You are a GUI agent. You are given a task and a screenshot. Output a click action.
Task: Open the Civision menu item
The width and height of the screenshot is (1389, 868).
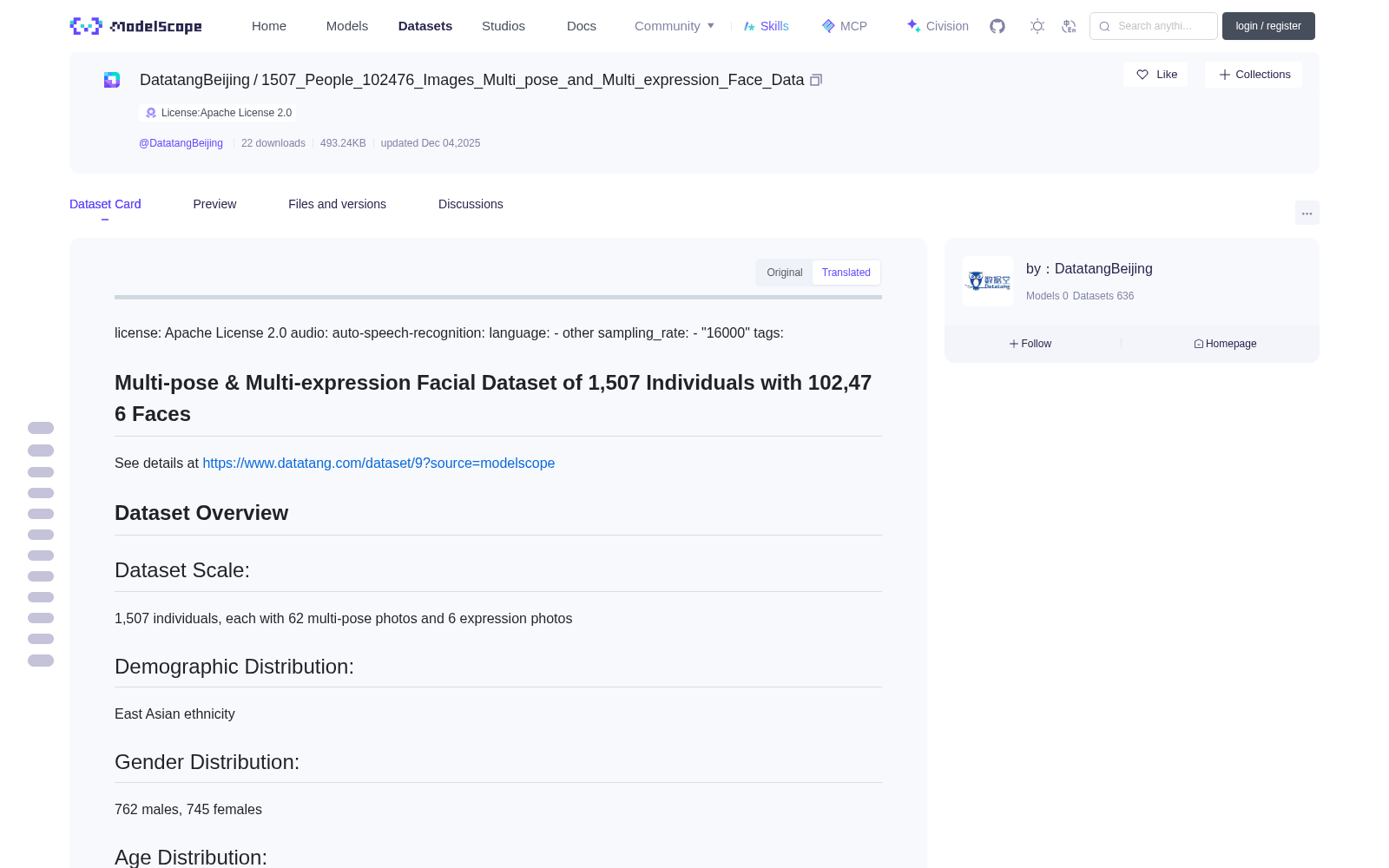click(938, 26)
